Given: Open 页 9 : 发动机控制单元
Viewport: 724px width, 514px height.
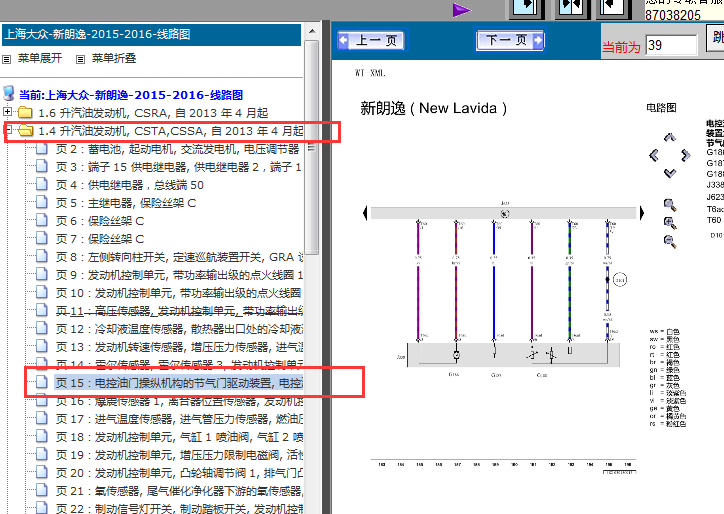Looking at the screenshot, I should pos(179,275).
